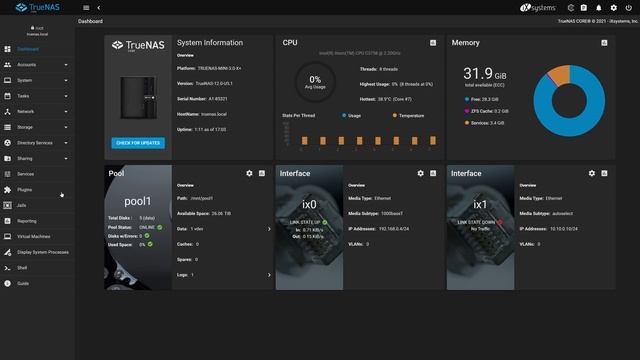Viewport: 640px width, 360px height.
Task: Expand the Tasks menu arrow
Action: coord(66,96)
